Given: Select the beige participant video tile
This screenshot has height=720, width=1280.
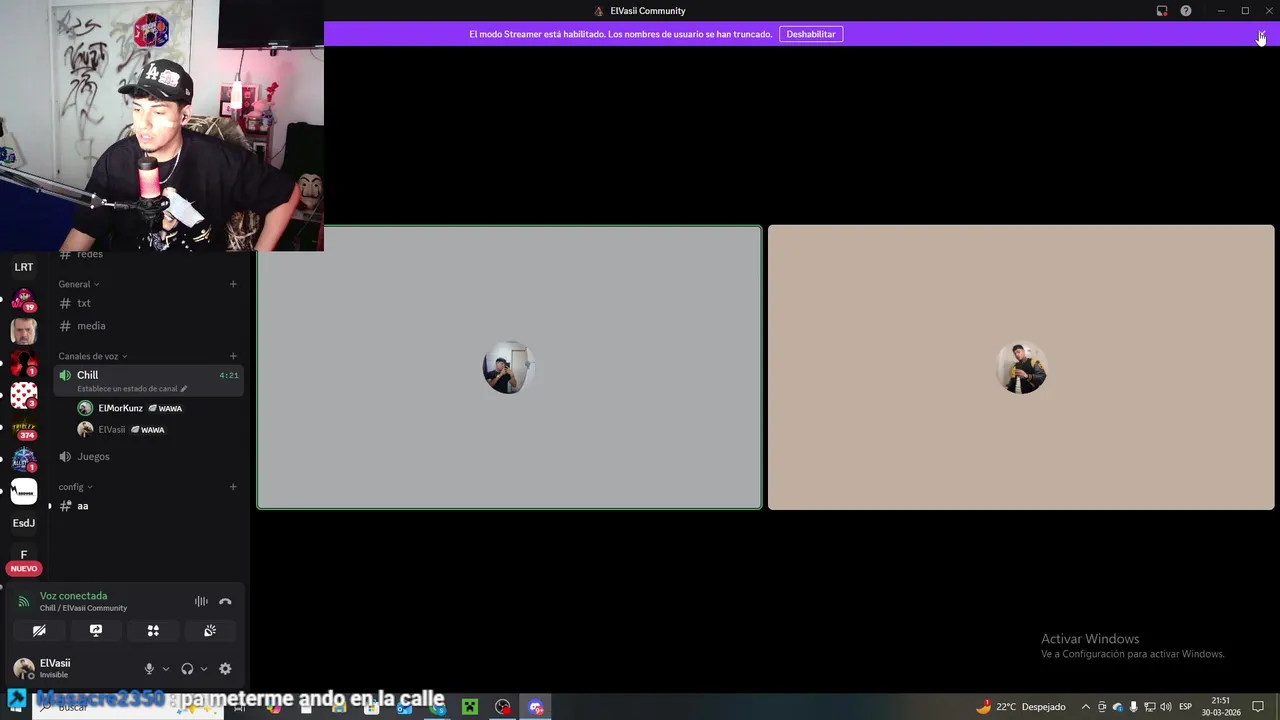Looking at the screenshot, I should 1021,367.
